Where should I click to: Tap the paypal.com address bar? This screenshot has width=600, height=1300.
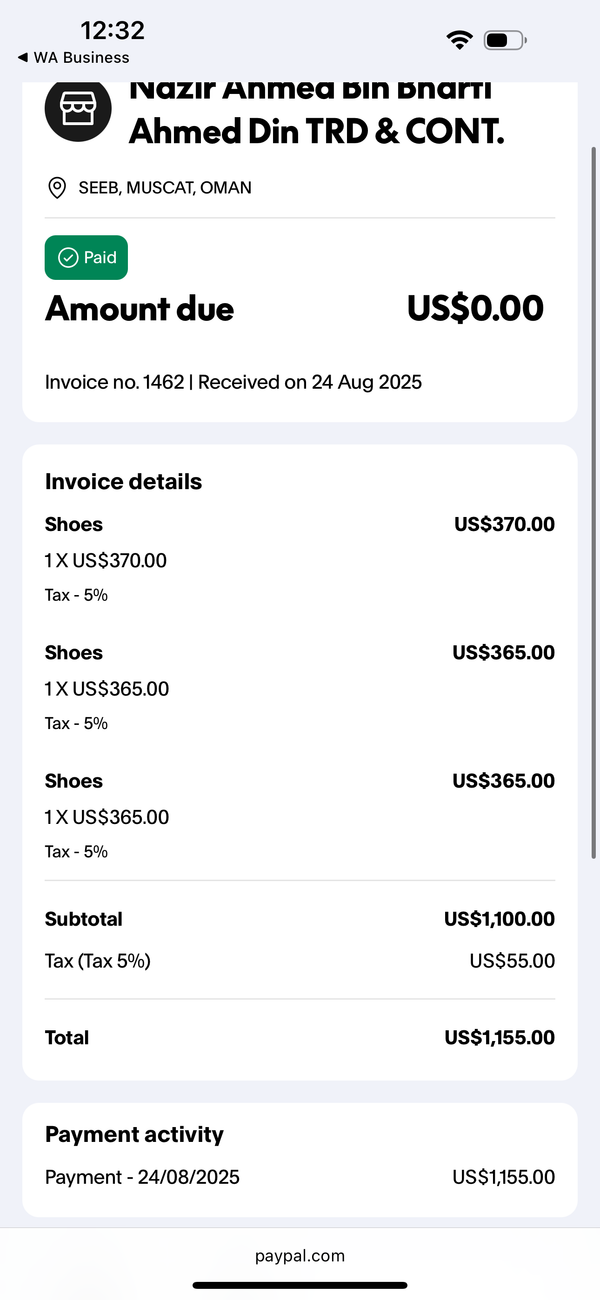(300, 1256)
